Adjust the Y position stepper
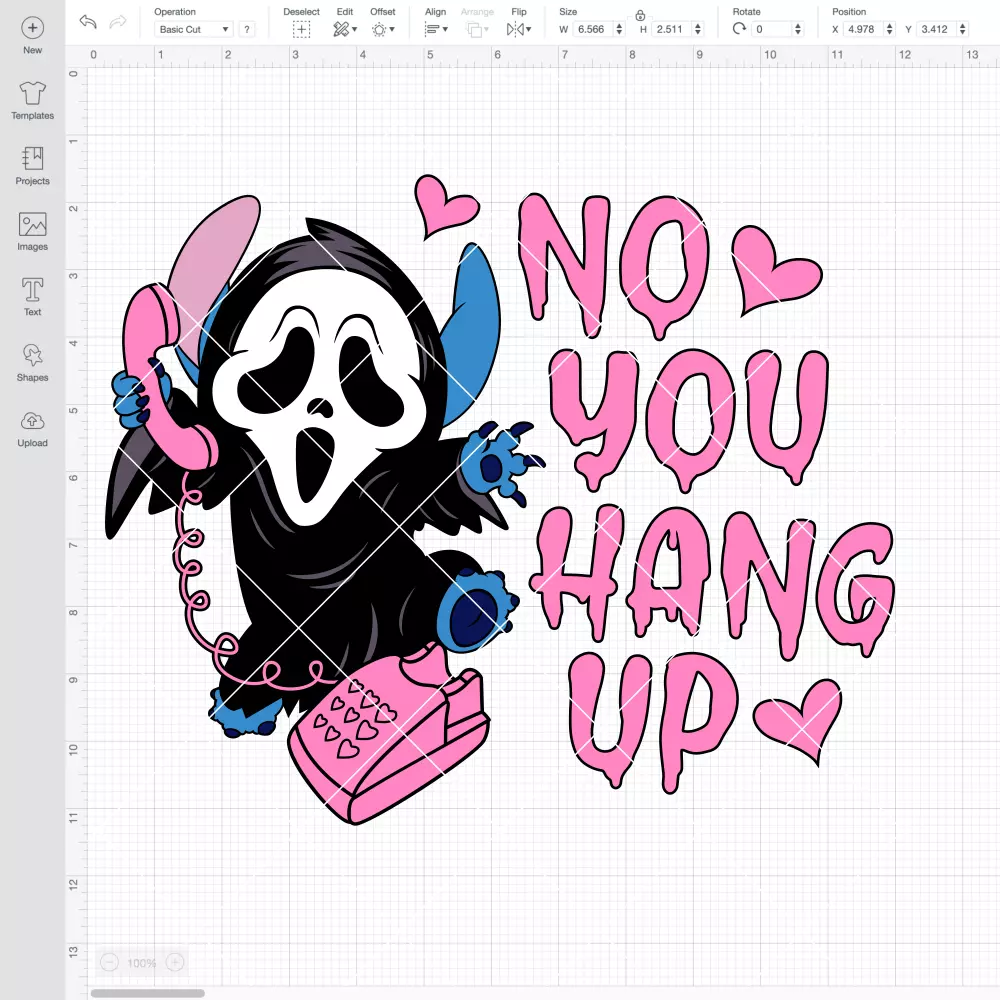The height and width of the screenshot is (1000, 1000). pyautogui.click(x=963, y=29)
